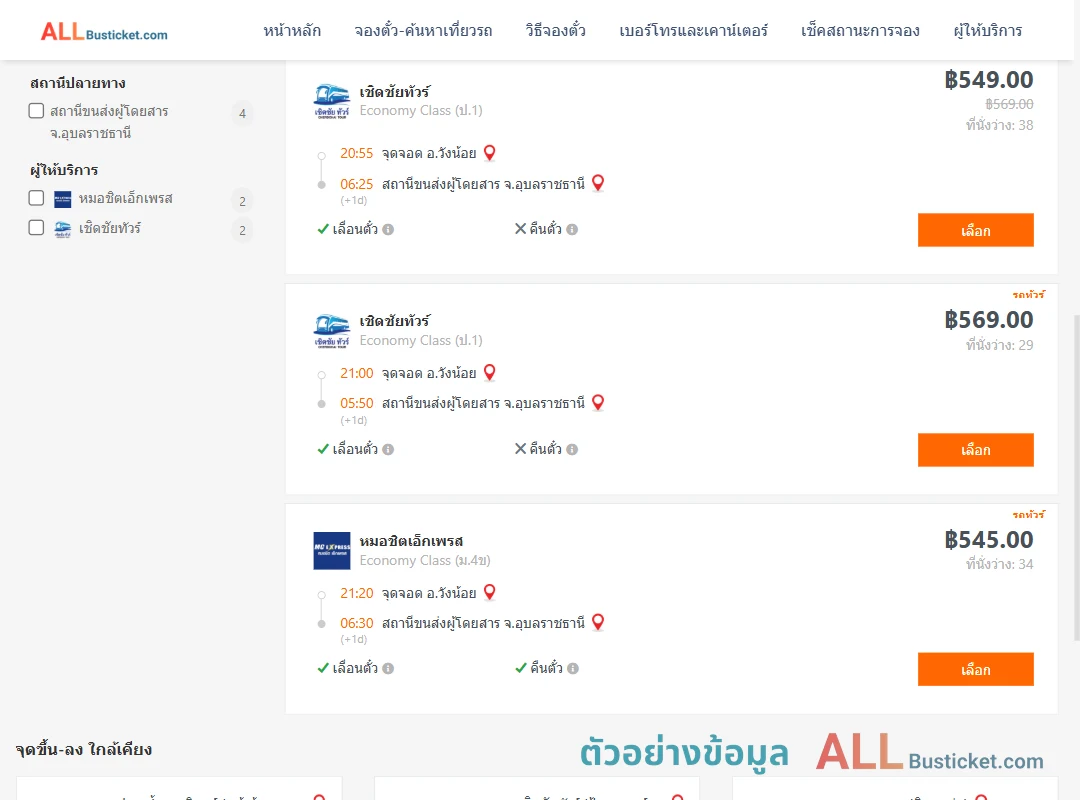This screenshot has height=800, width=1080.
Task: Click the ALL Busticket.com logo
Action: tap(104, 32)
